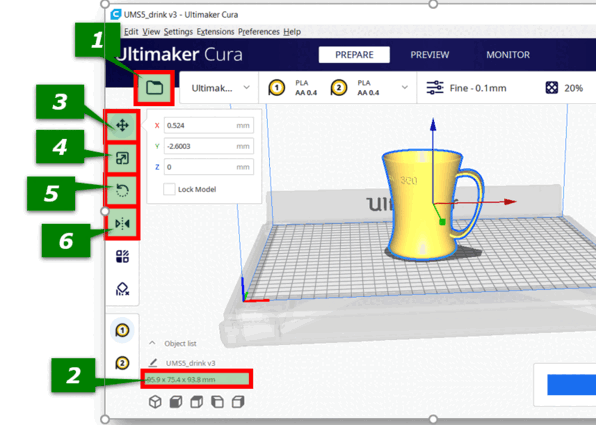
Task: Collapse the Object list panel
Action: (x=152, y=343)
